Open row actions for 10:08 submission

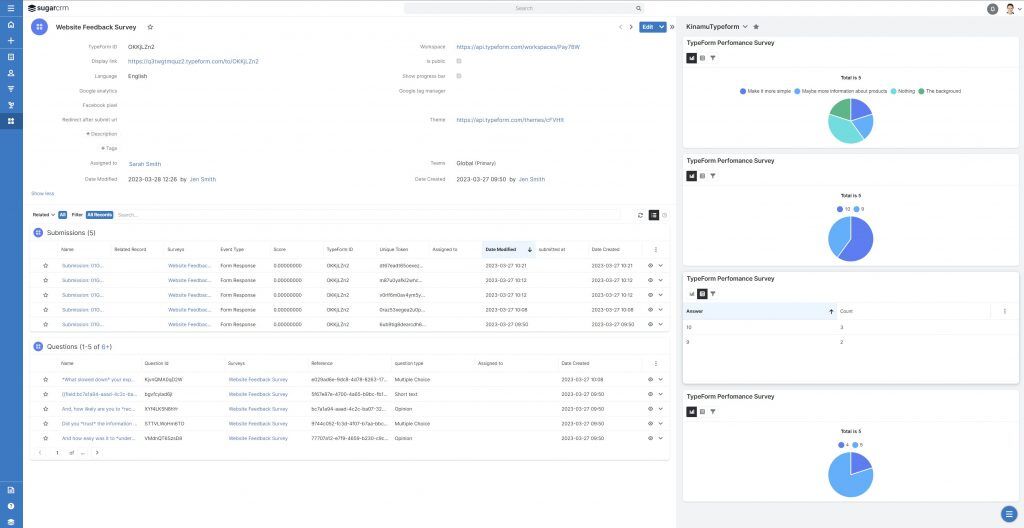pyautogui.click(x=660, y=310)
